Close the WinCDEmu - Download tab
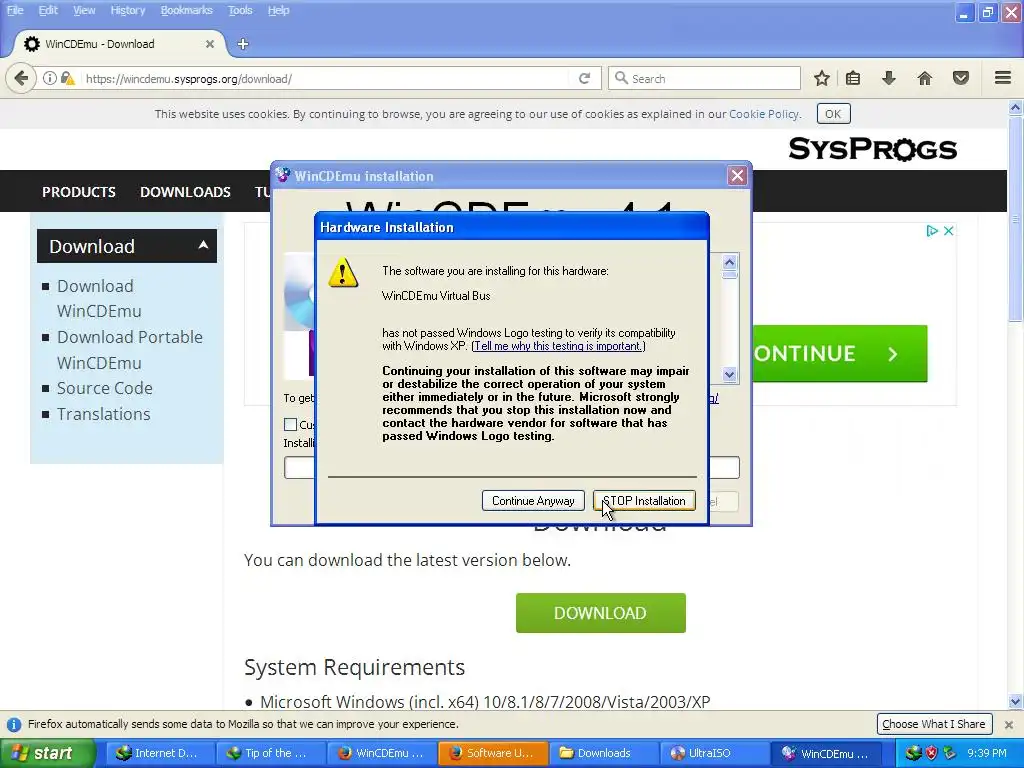Screen dimensions: 1024x768 click(210, 44)
